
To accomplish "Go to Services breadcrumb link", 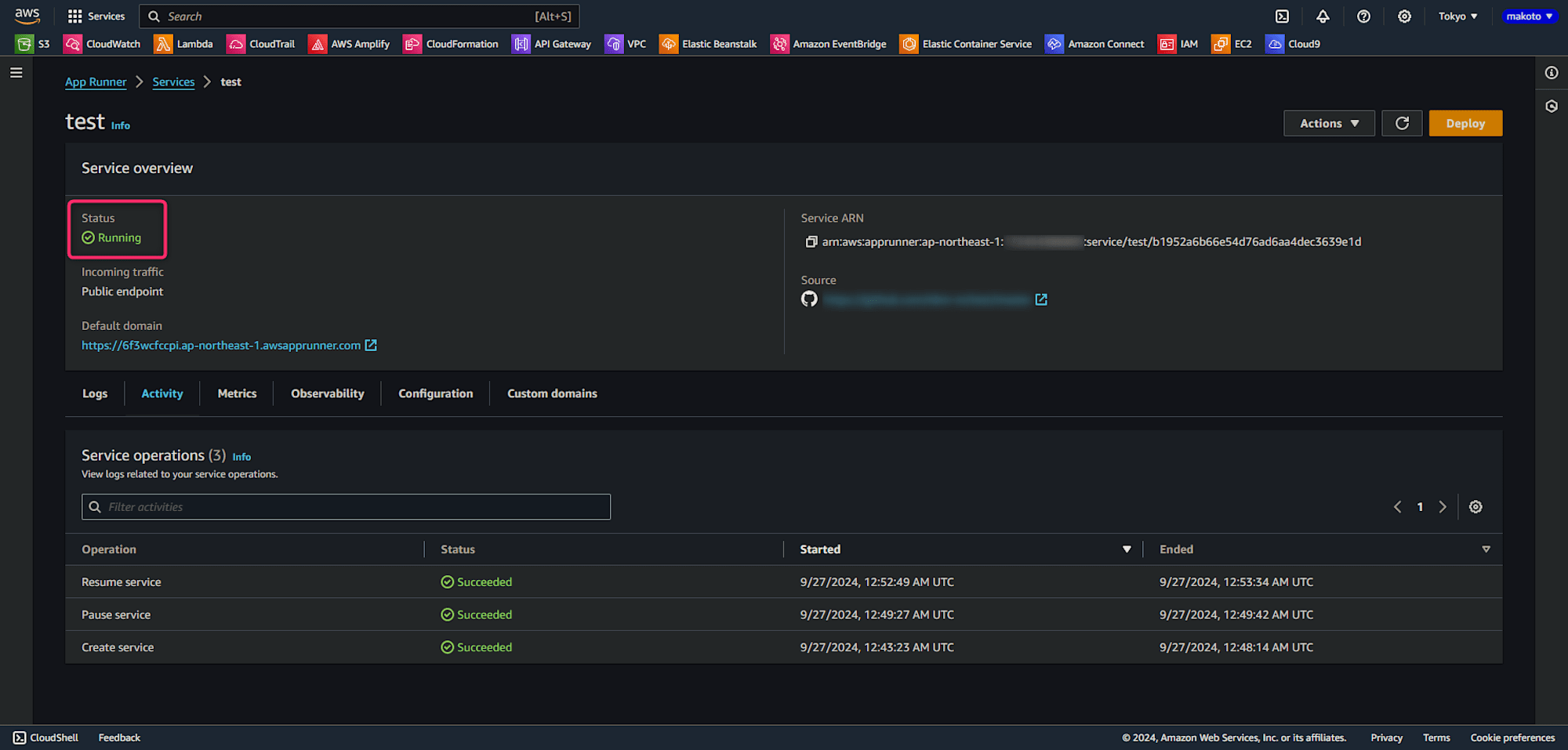I will (x=173, y=82).
